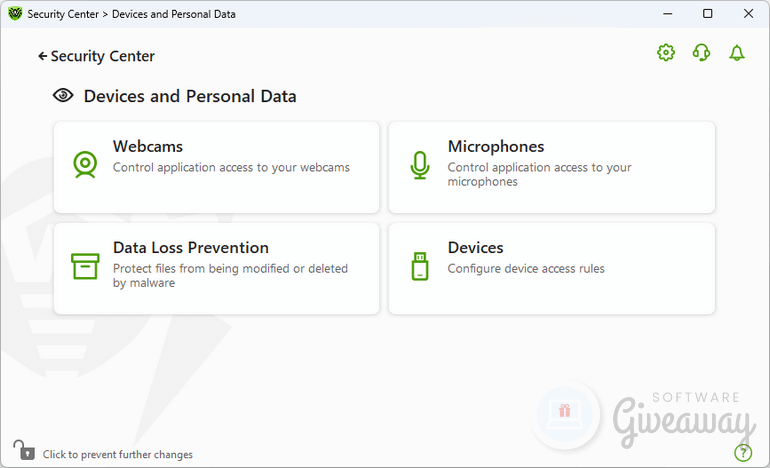The height and width of the screenshot is (468, 770).
Task: Open the settings gear icon
Action: [x=666, y=53]
